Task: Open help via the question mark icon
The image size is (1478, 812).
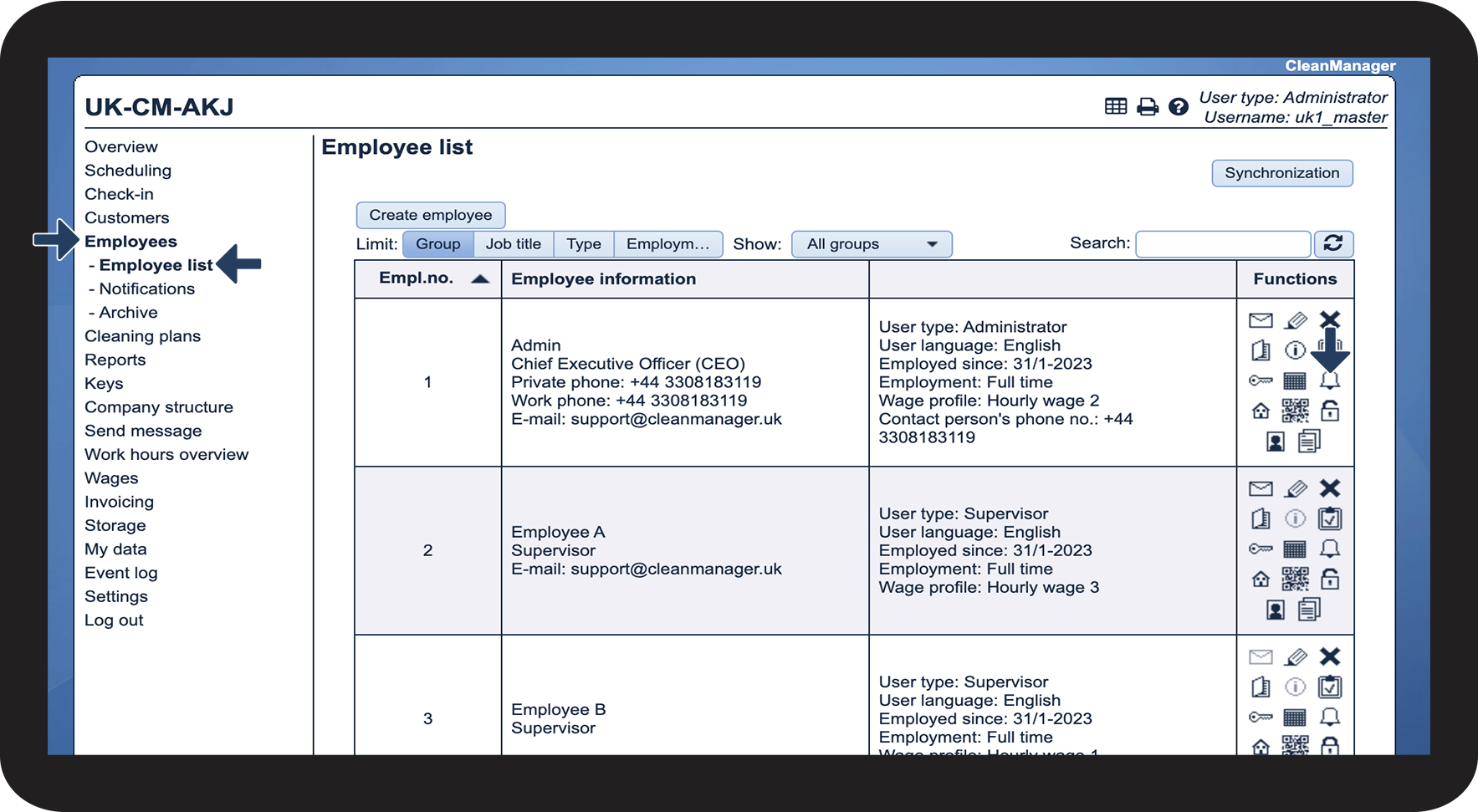Action: click(x=1178, y=107)
